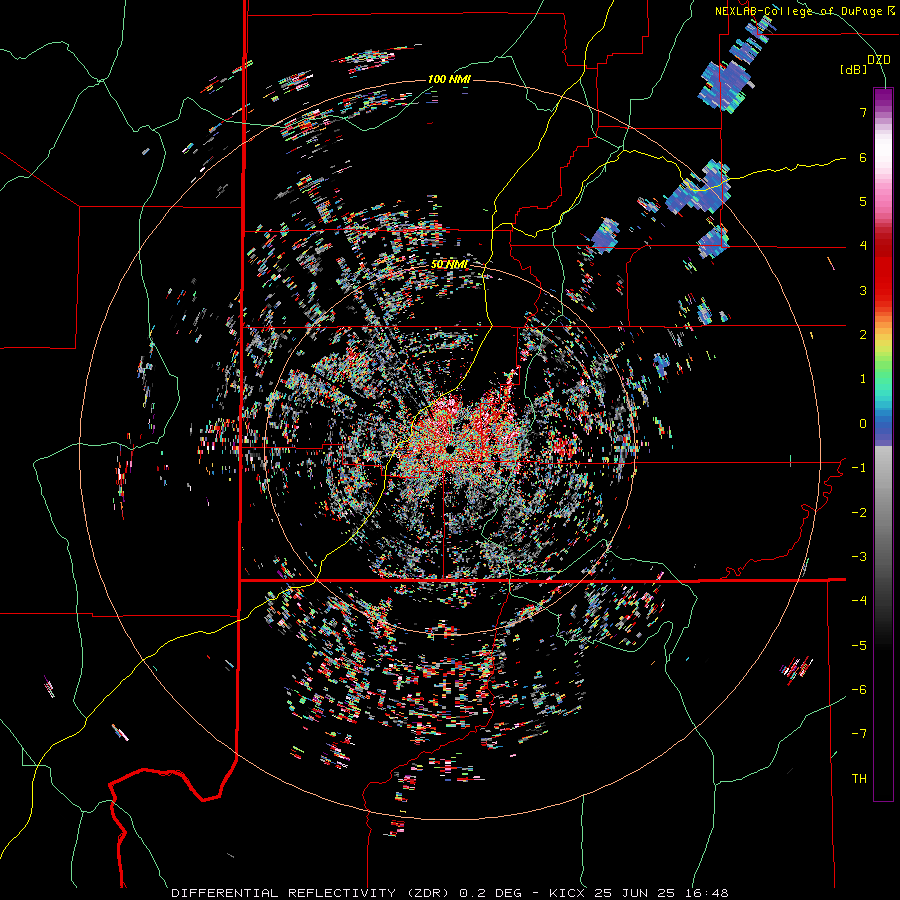
Task: Click the KICX radar site identifier
Action: click(567, 893)
